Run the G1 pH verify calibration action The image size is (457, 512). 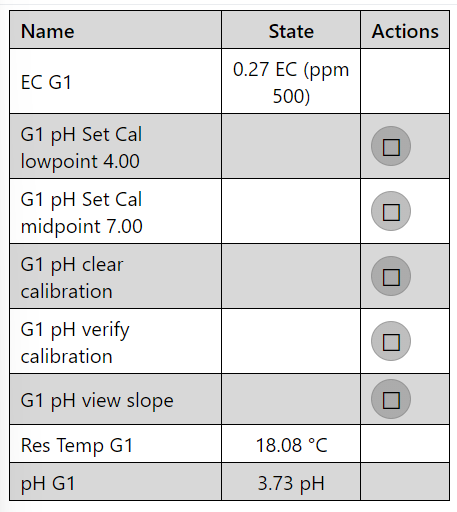(x=391, y=341)
